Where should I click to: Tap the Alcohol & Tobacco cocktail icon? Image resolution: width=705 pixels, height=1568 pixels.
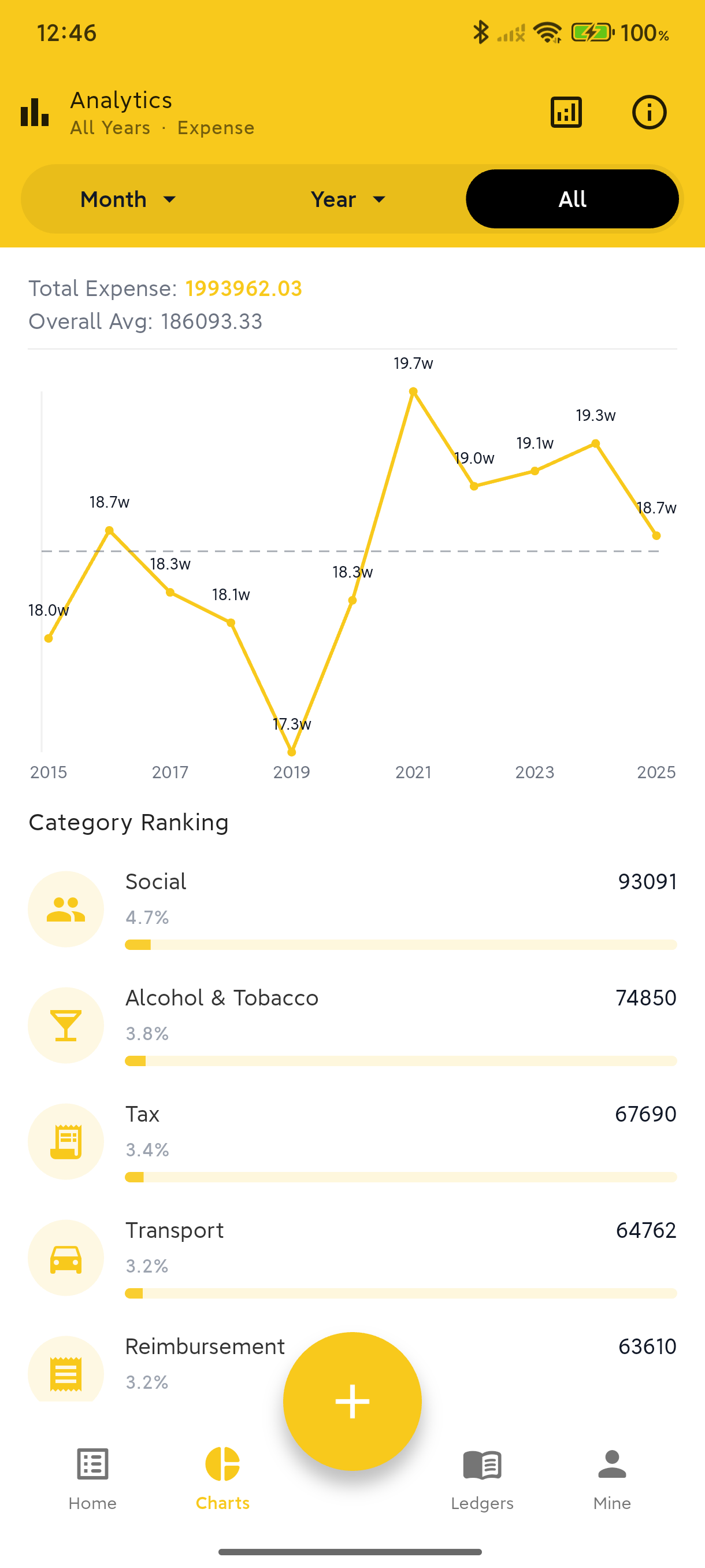(66, 1025)
